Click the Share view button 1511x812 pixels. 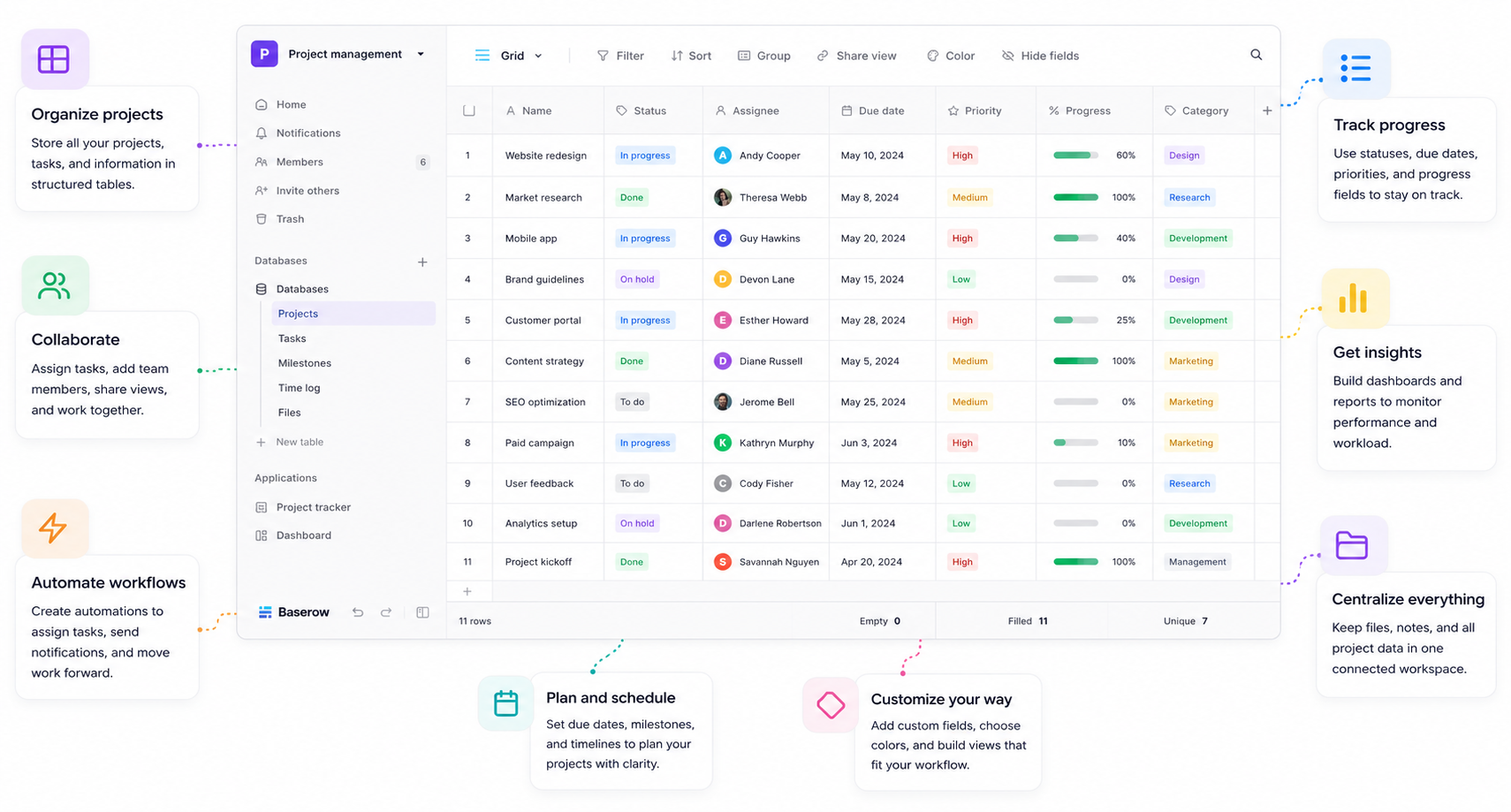pos(856,56)
